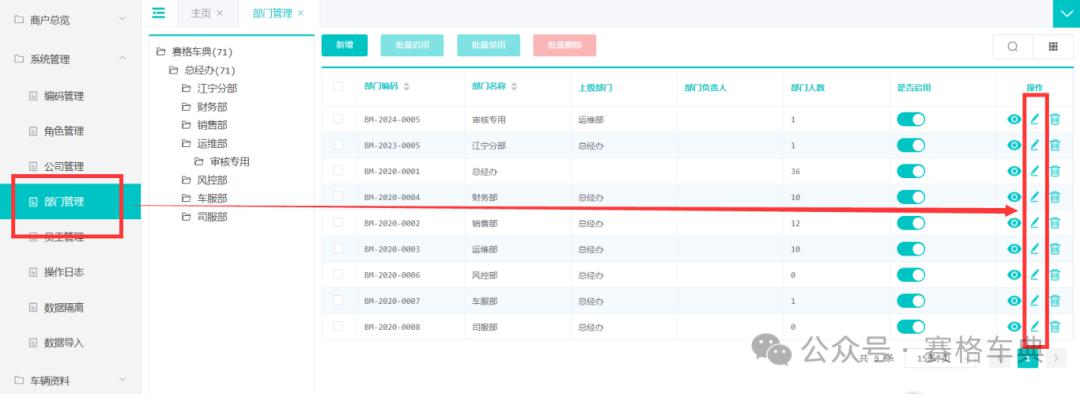The height and width of the screenshot is (394, 1080).
Task: Click the 新增 button
Action: 344,45
